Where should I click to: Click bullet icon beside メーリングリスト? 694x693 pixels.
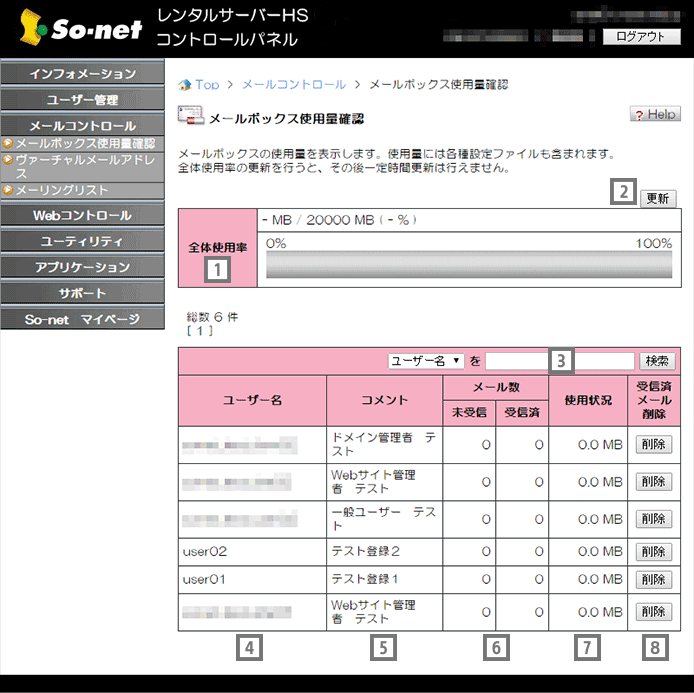tap(8, 190)
